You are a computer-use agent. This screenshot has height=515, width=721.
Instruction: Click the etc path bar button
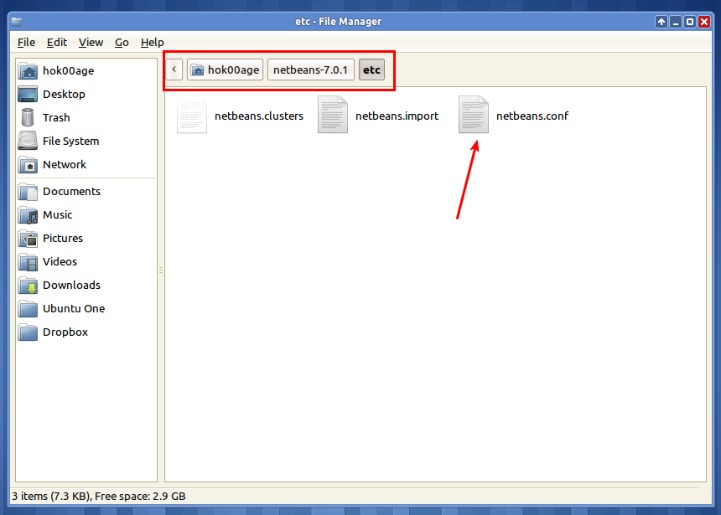click(372, 69)
